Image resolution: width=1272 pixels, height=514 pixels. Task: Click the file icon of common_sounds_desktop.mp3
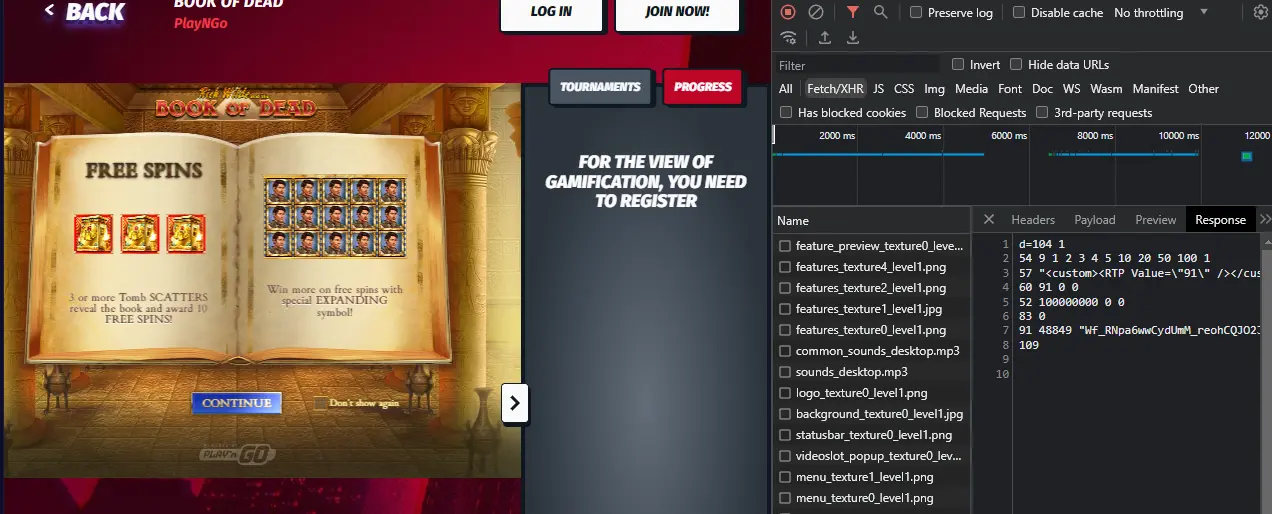tap(785, 351)
